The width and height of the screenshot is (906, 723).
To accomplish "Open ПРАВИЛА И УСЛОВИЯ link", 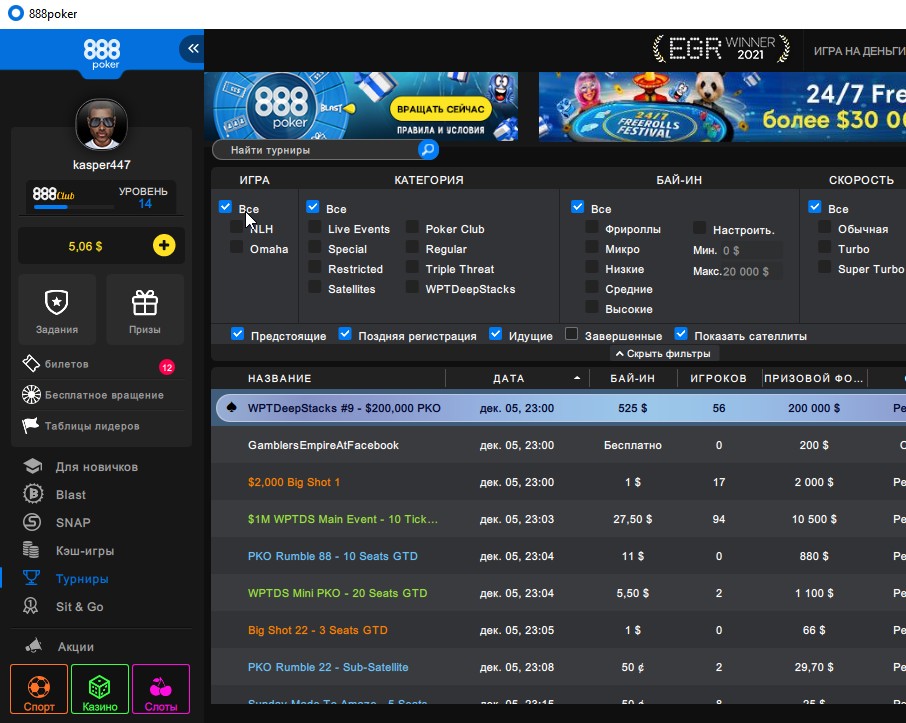I will coord(440,130).
